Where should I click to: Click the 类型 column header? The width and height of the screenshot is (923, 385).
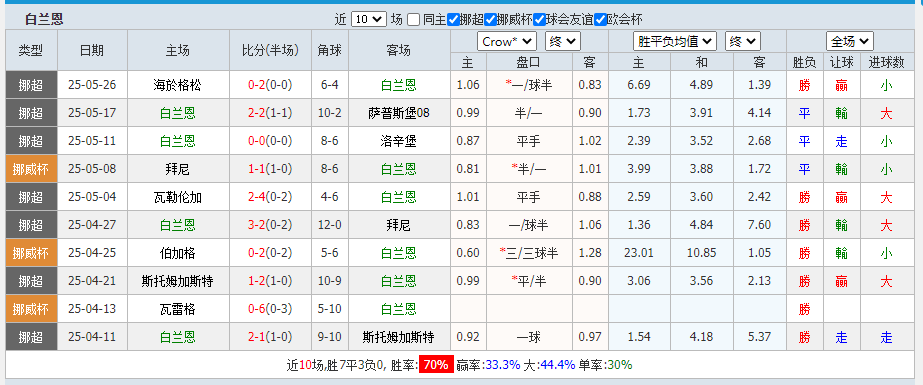tap(31, 51)
